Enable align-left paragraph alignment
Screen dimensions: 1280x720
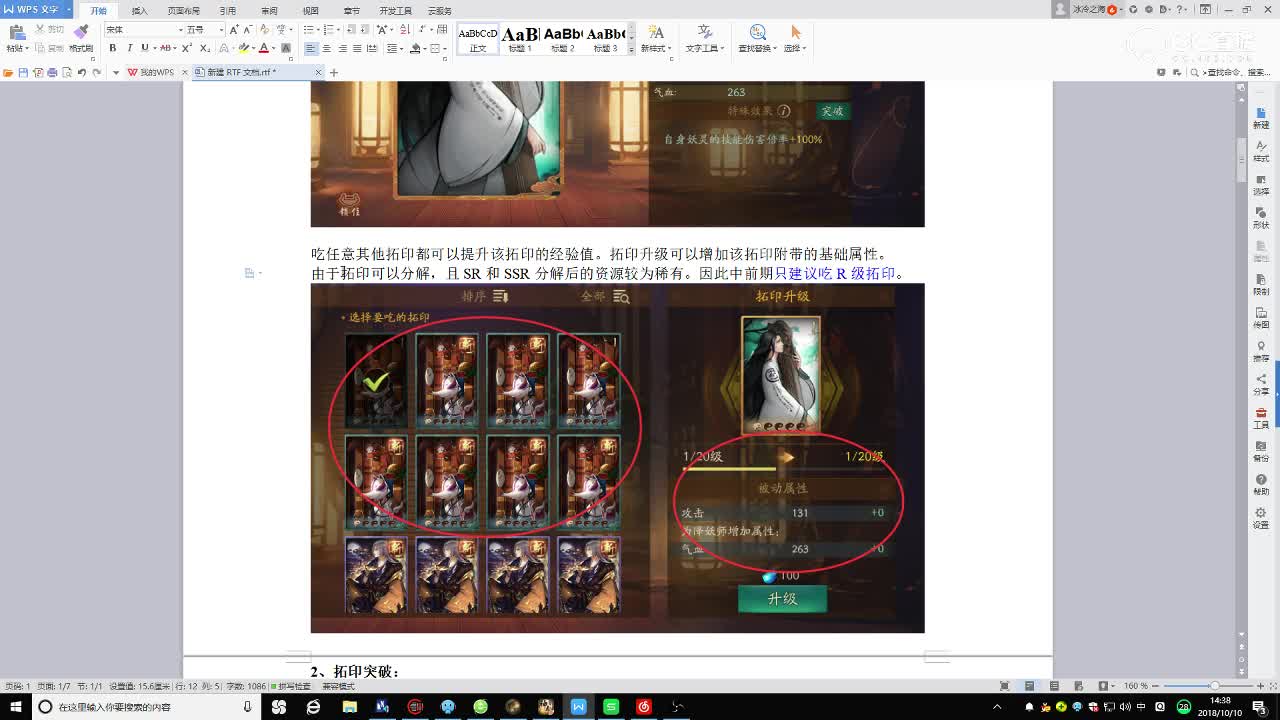coord(310,48)
